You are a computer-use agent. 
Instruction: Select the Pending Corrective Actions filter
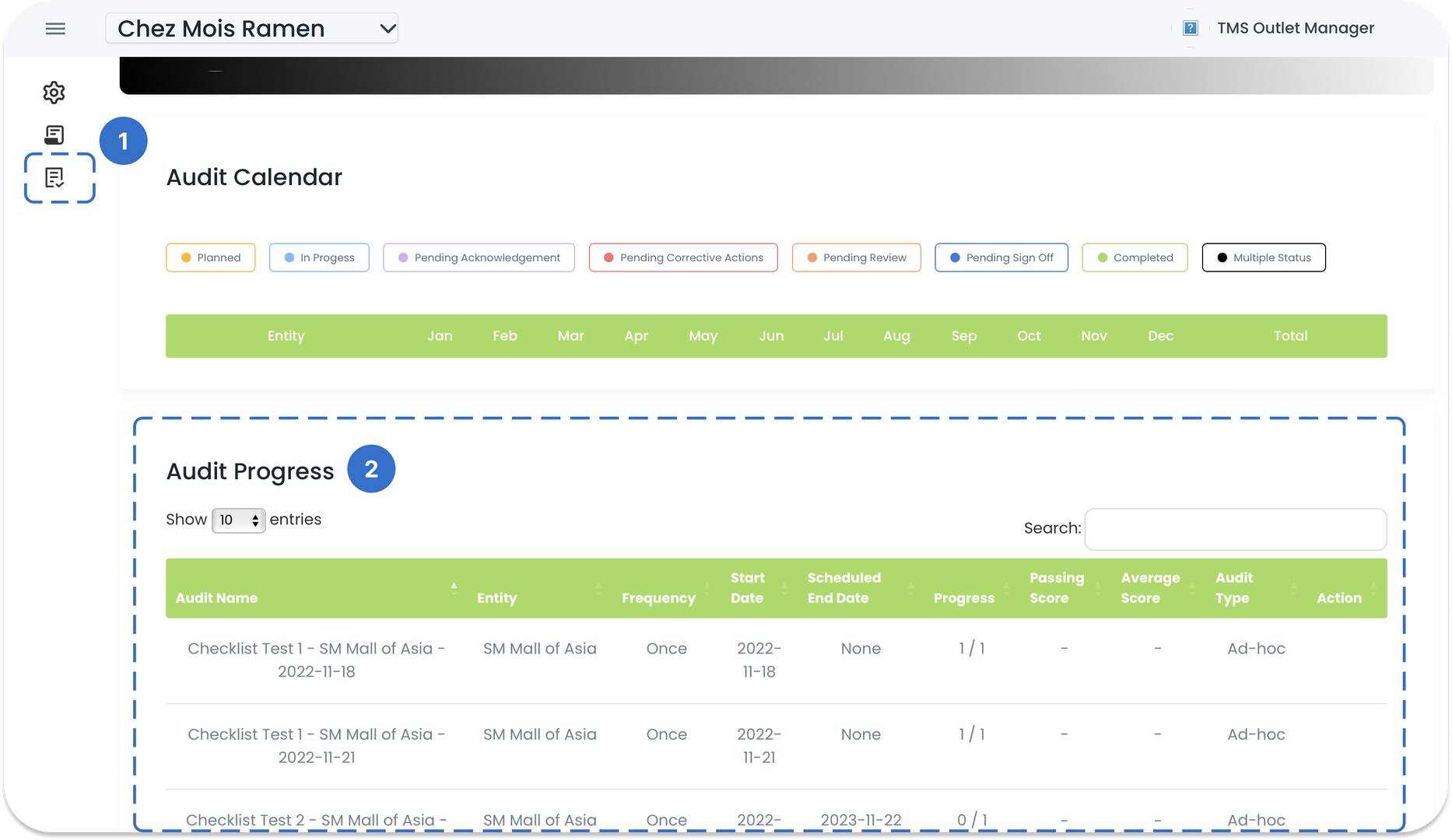coord(683,257)
